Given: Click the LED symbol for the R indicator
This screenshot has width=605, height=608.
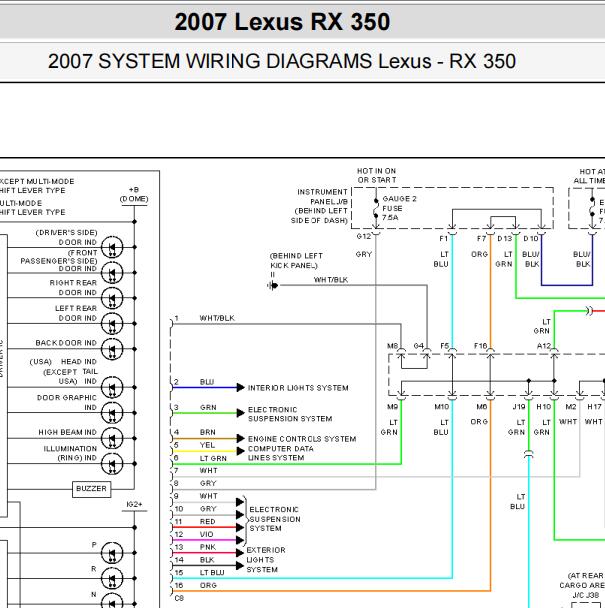Looking at the screenshot, I should coord(112,578).
